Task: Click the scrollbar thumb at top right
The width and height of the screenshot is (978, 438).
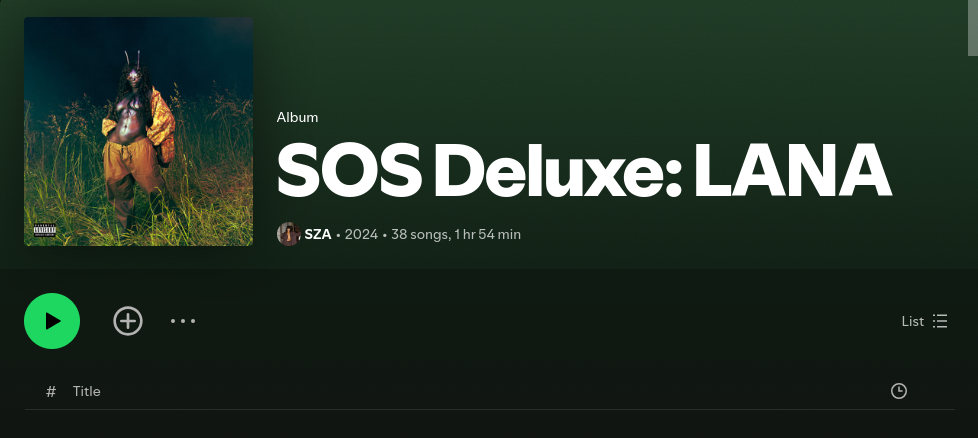Action: [x=972, y=28]
